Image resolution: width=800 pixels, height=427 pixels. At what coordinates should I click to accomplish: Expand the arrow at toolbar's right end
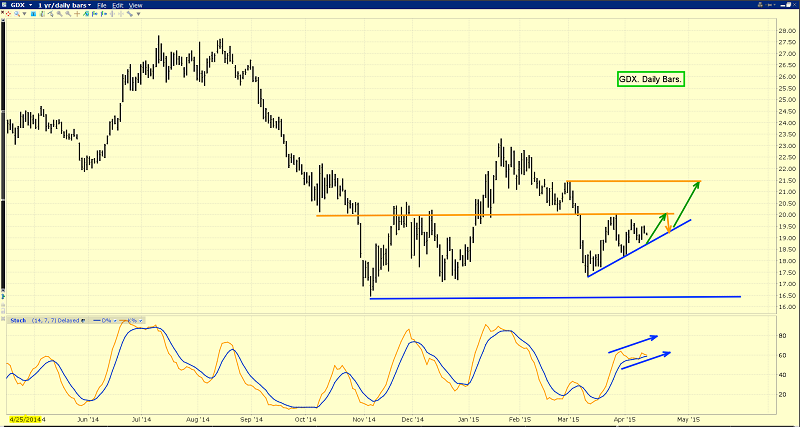pos(138,14)
